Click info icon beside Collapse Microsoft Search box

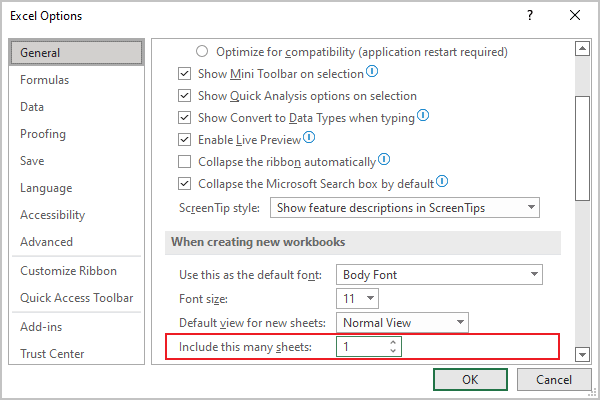pos(442,181)
